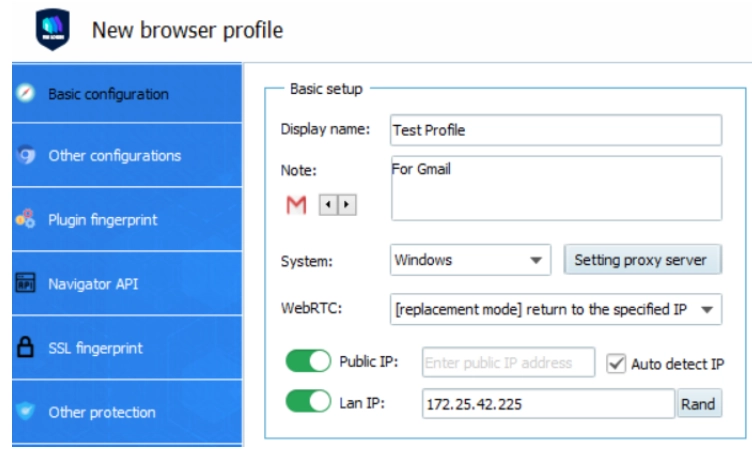The height and width of the screenshot is (451, 752).
Task: Open the Basic configuration tab
Action: point(127,93)
